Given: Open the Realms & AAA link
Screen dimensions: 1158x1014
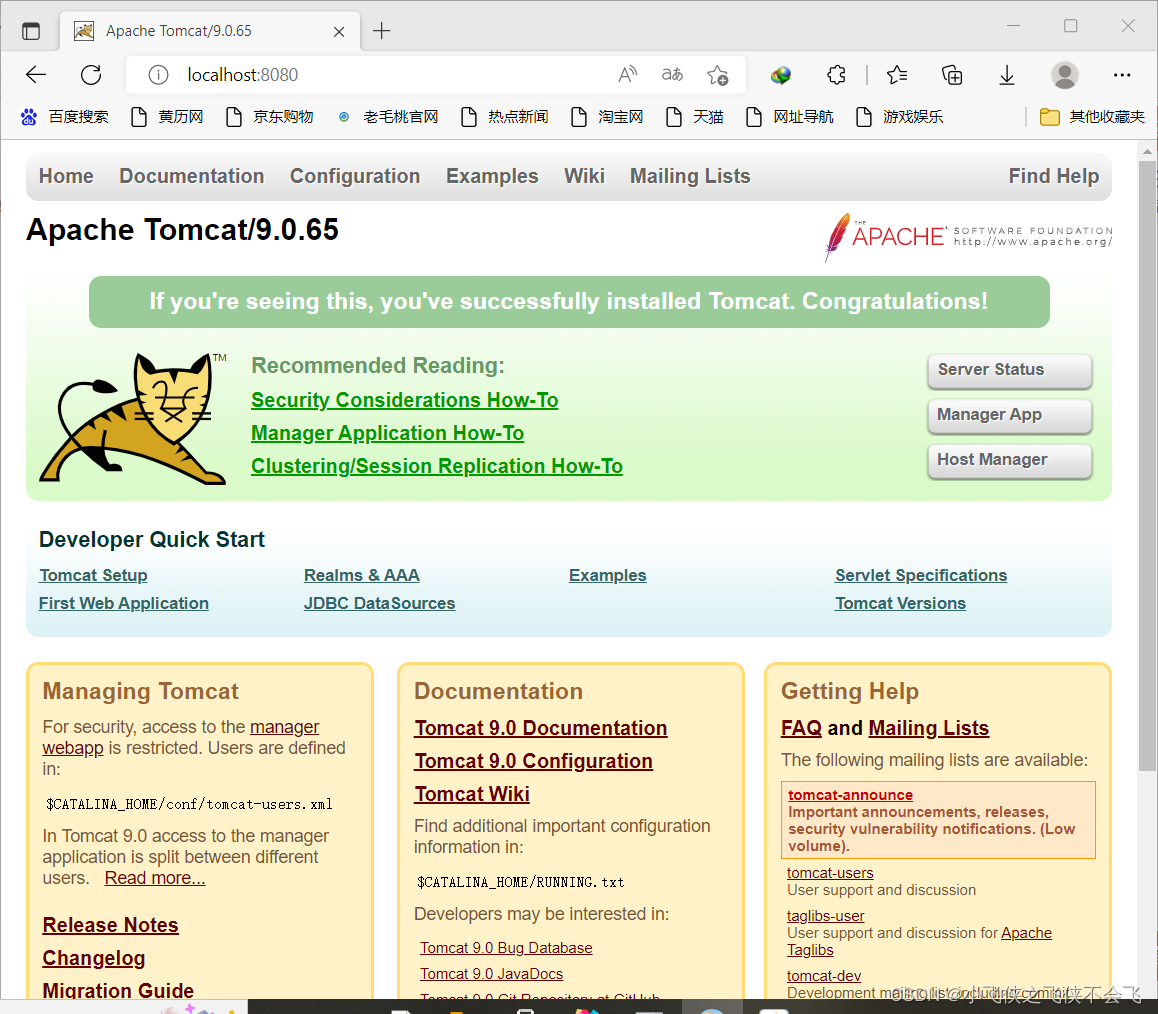Looking at the screenshot, I should [362, 575].
